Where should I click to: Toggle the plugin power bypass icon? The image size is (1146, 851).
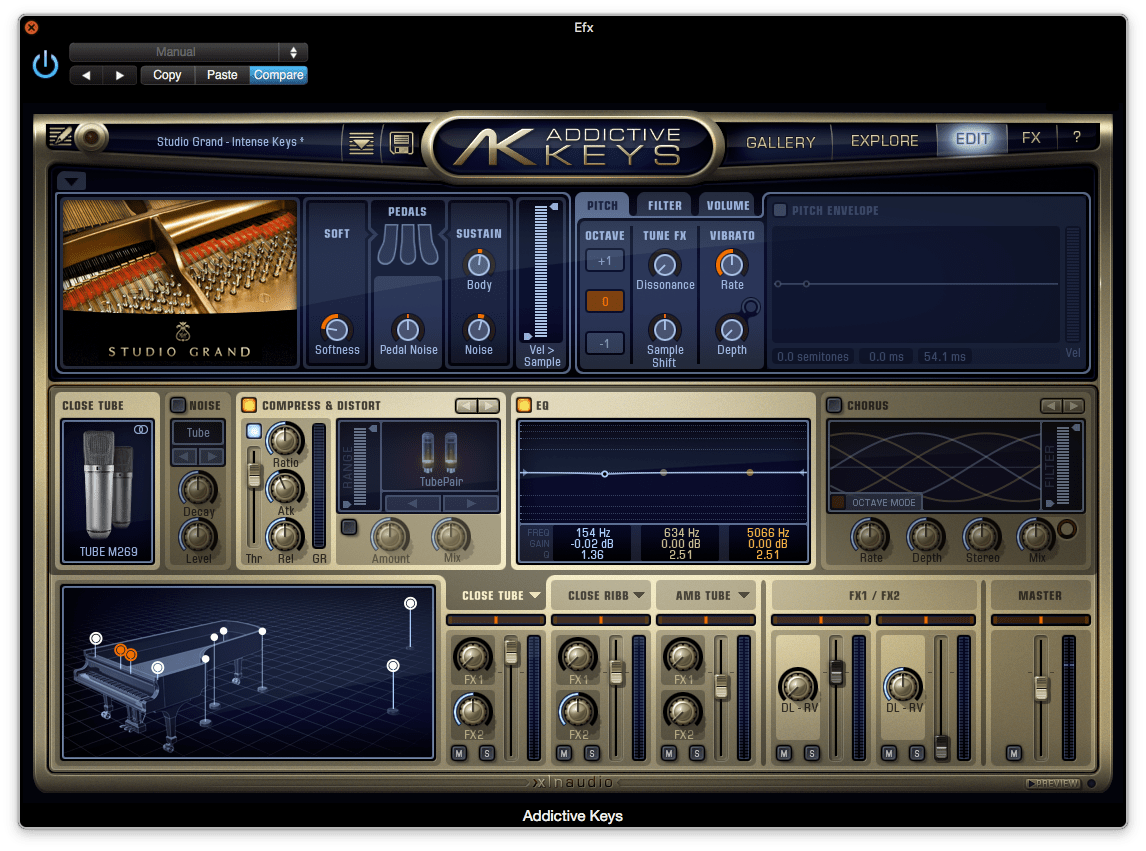(45, 64)
